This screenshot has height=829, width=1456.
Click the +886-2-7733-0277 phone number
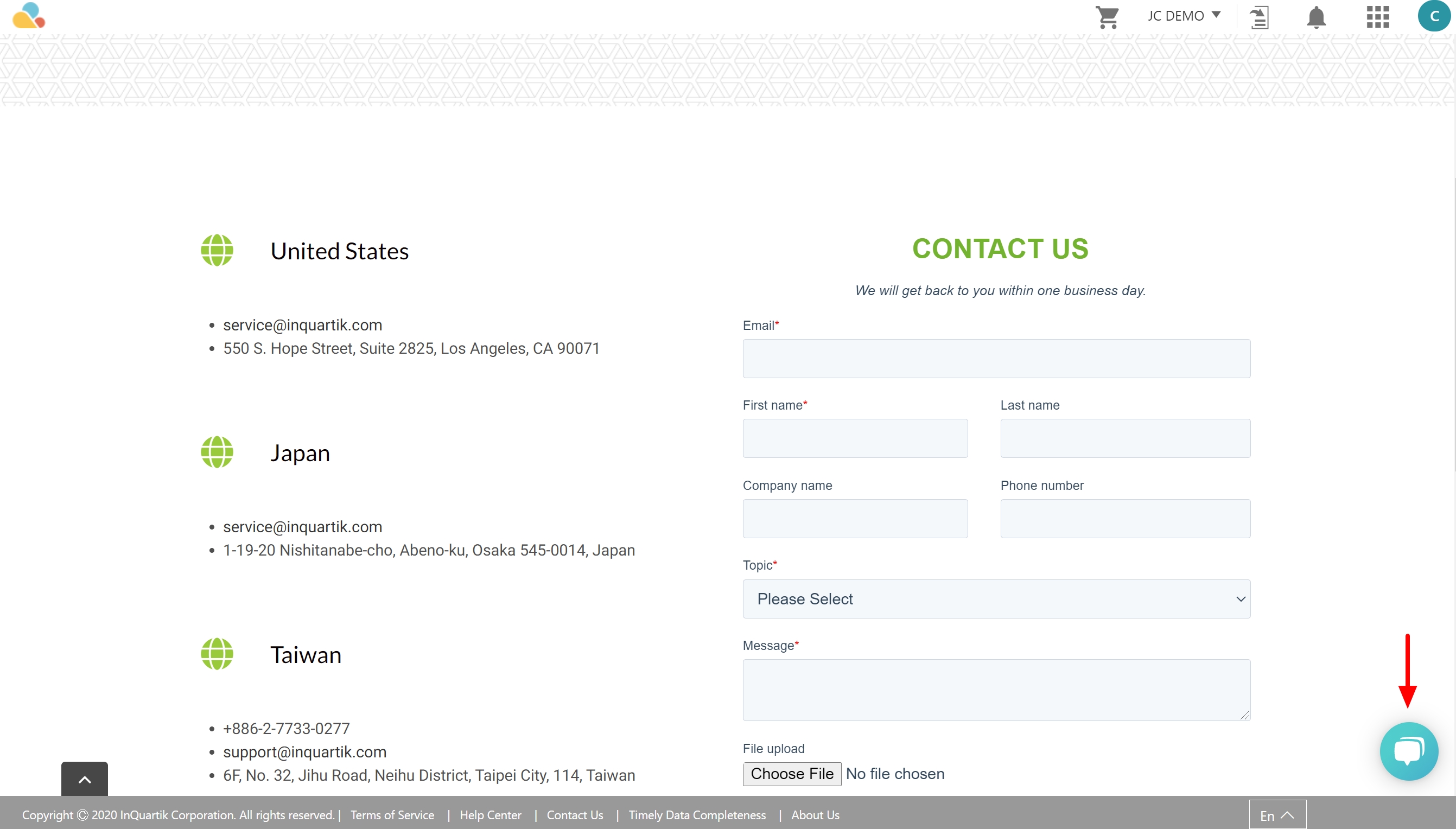287,728
